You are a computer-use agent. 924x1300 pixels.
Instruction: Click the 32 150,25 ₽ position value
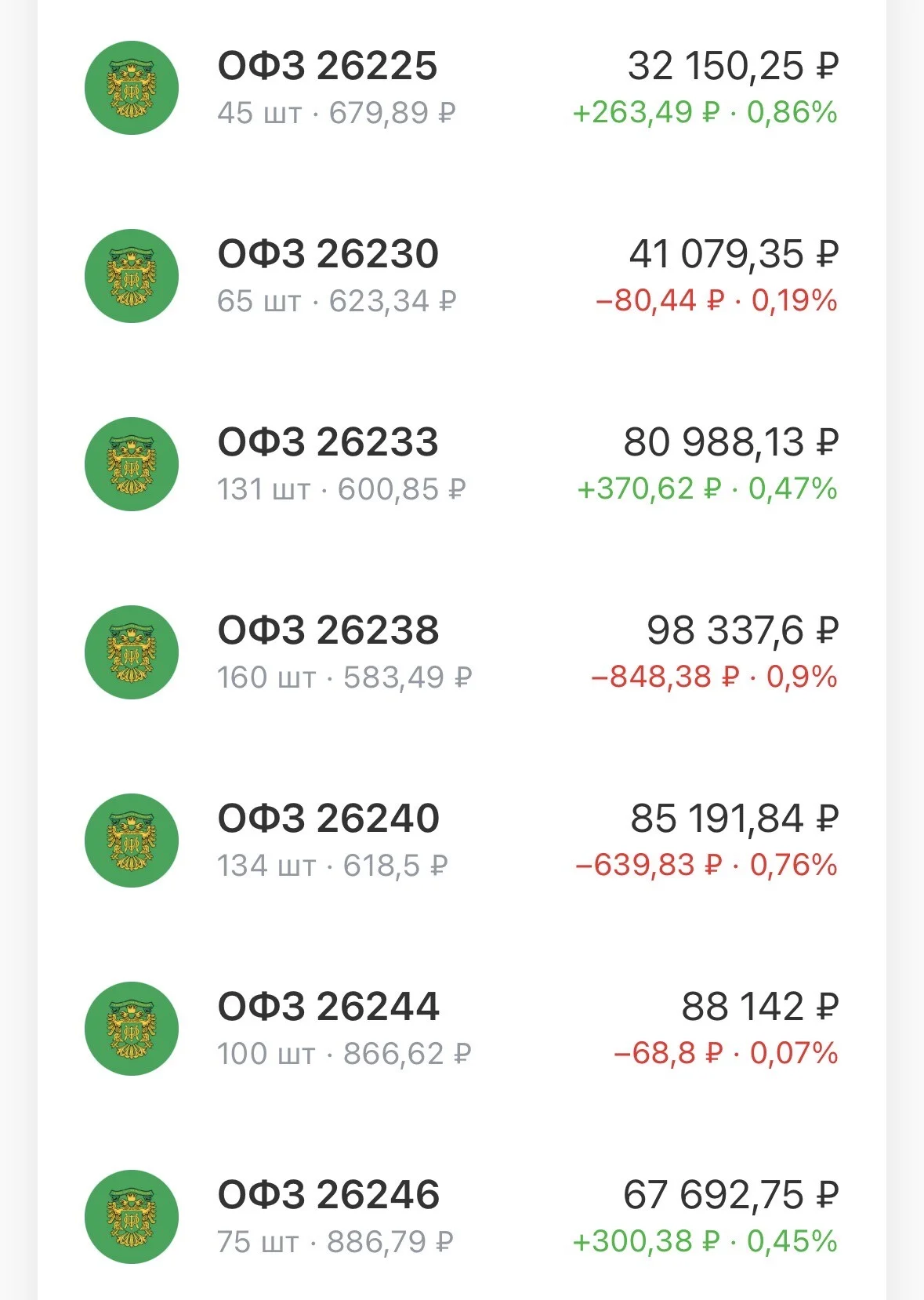(733, 66)
